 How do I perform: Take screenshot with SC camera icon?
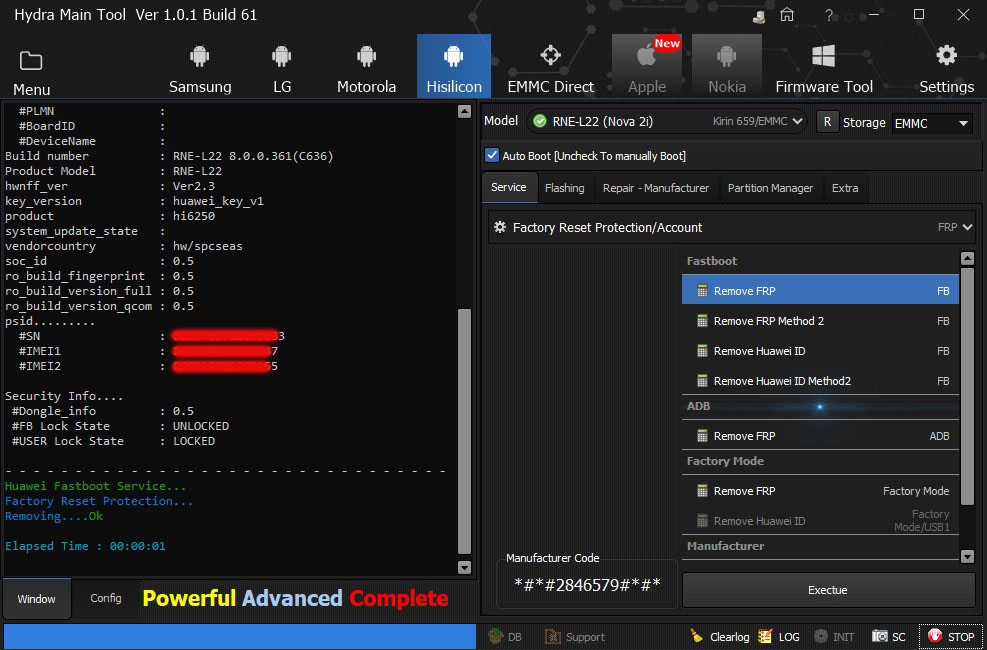click(880, 636)
